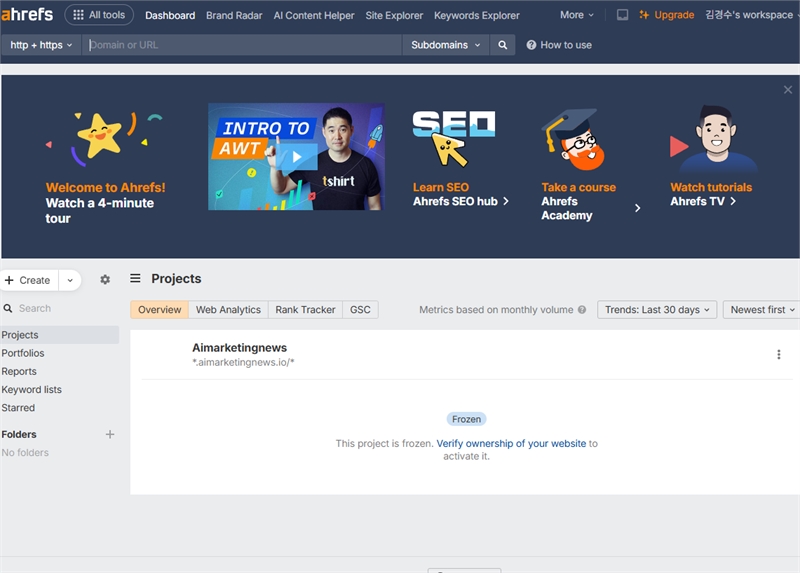Click the Frozen status badge
The height and width of the screenshot is (573, 800).
[x=466, y=419]
